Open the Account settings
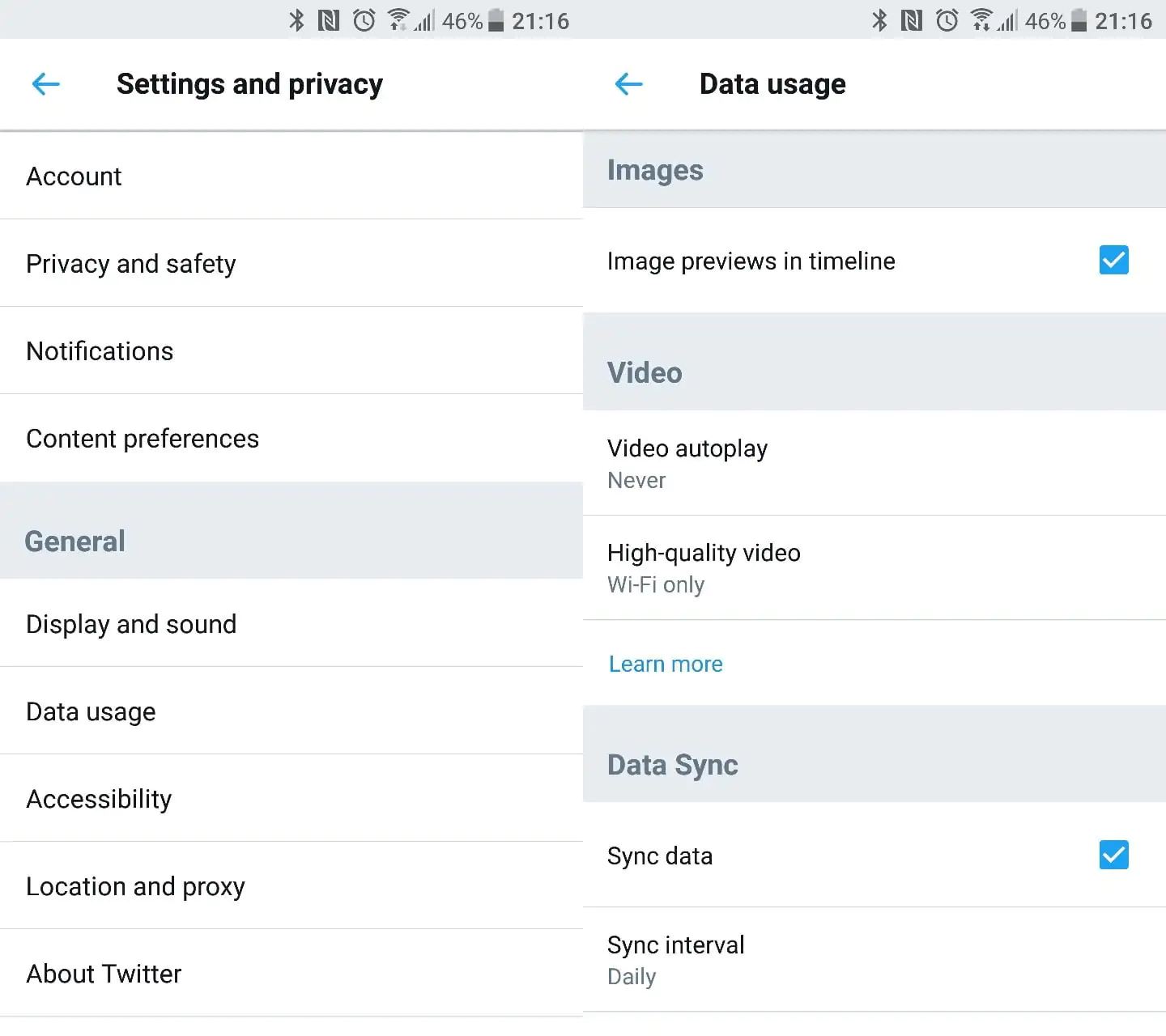This screenshot has height=1036, width=1166. pyautogui.click(x=291, y=176)
